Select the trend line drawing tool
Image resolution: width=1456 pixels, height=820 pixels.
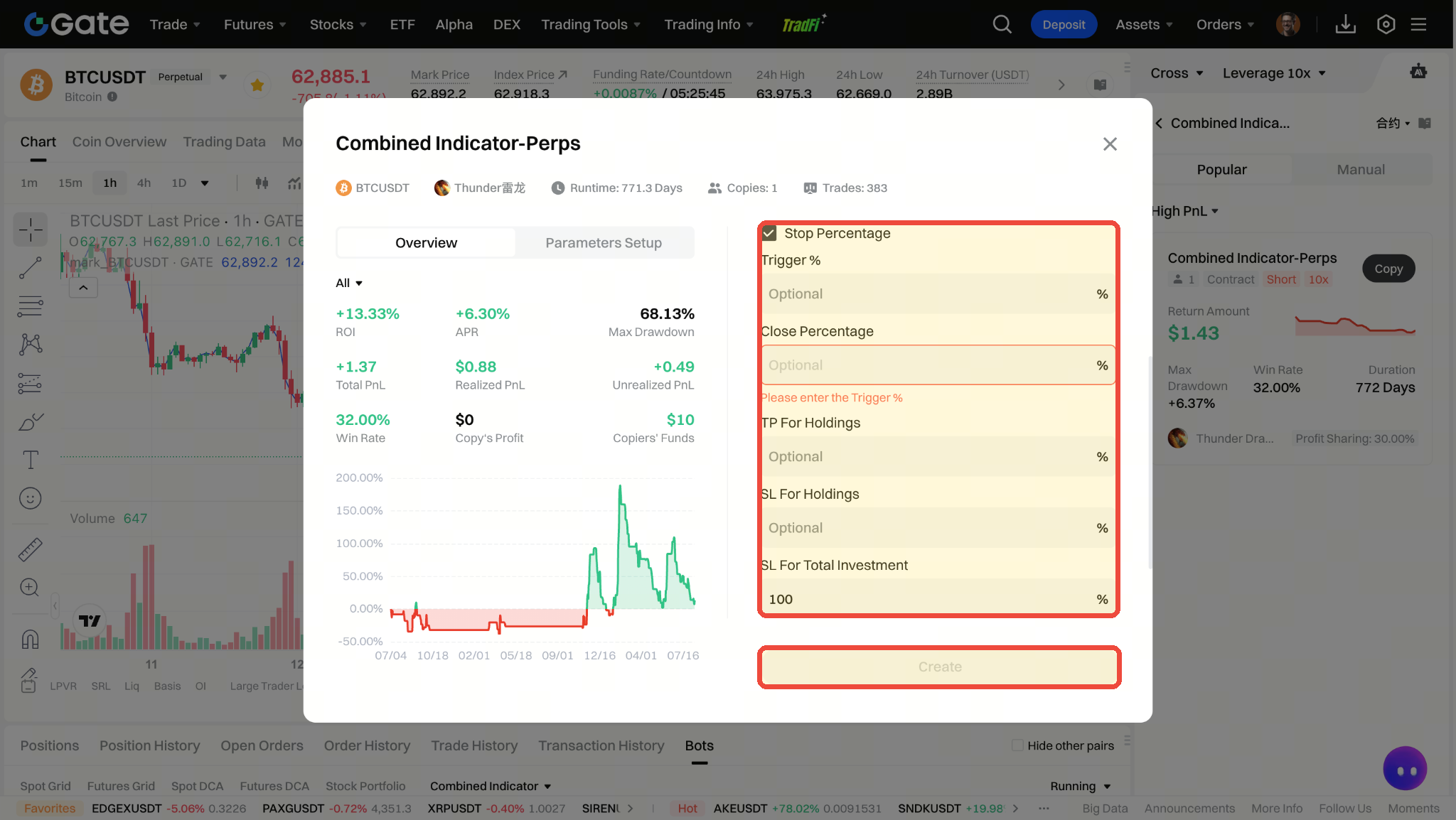(x=31, y=268)
